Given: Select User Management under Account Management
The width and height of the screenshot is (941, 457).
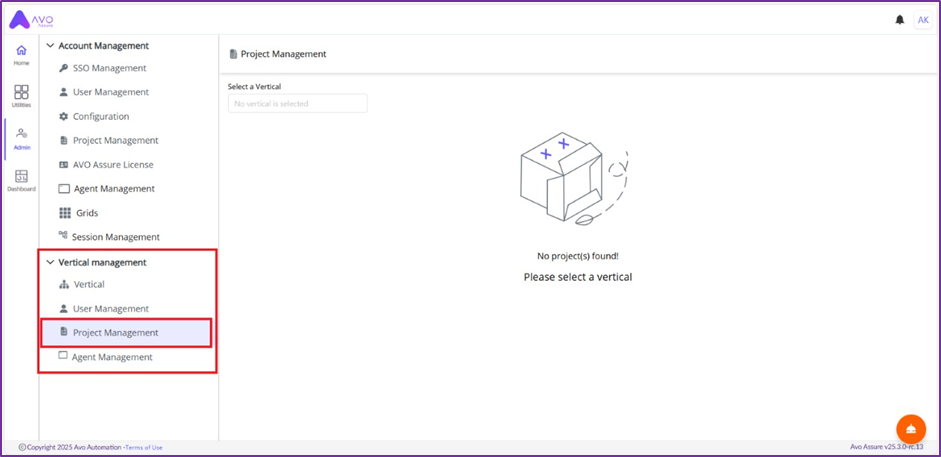Looking at the screenshot, I should 110,92.
